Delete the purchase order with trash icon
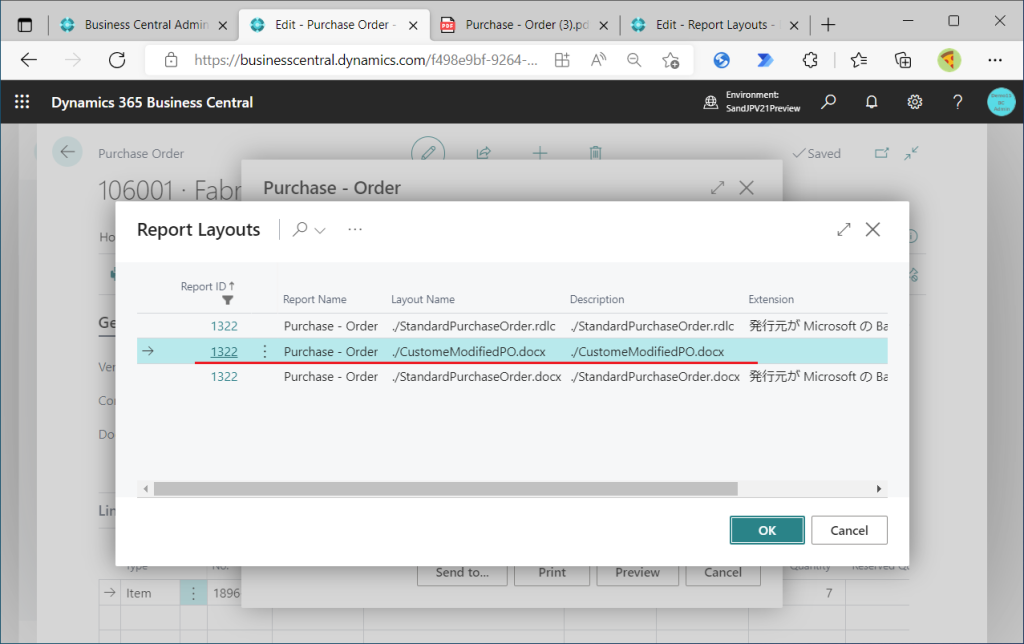Screen dimensions: 1024x644 pyautogui.click(x=595, y=153)
